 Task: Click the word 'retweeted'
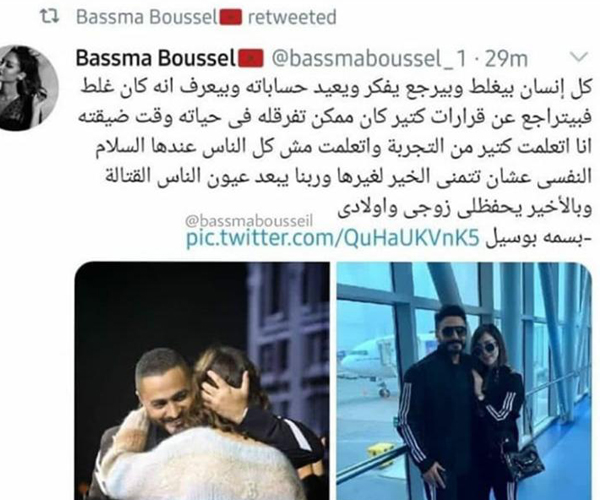292,18
